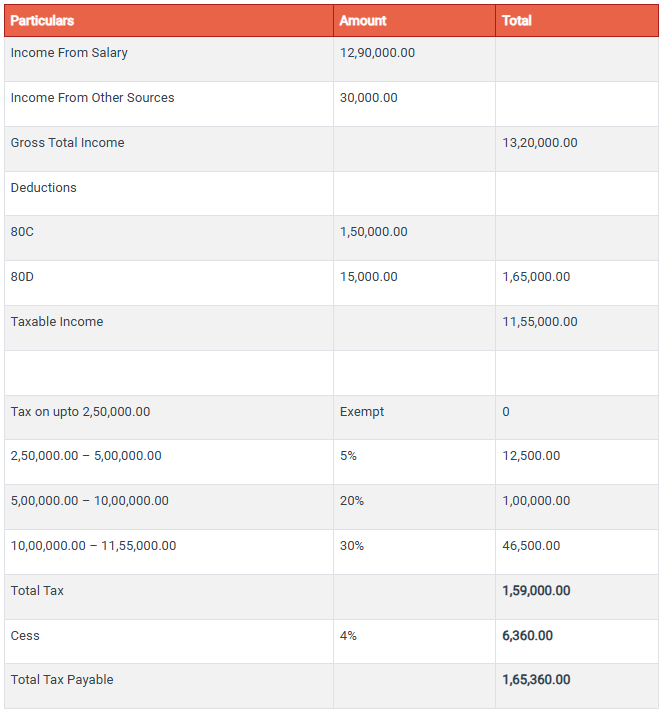The width and height of the screenshot is (663, 713).
Task: Click the 1,65,000.00 deductions total
Action: point(536,277)
